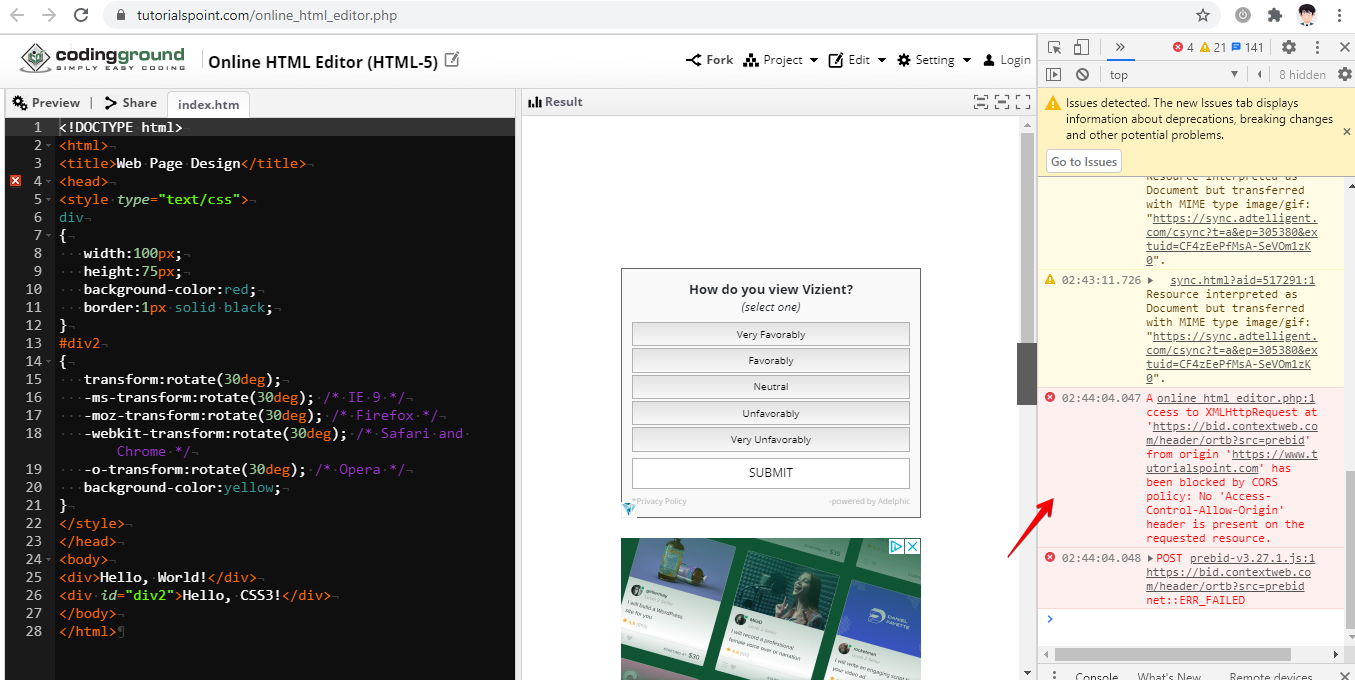Open DevTools settings gear in top bar
1355x680 pixels.
click(1289, 47)
